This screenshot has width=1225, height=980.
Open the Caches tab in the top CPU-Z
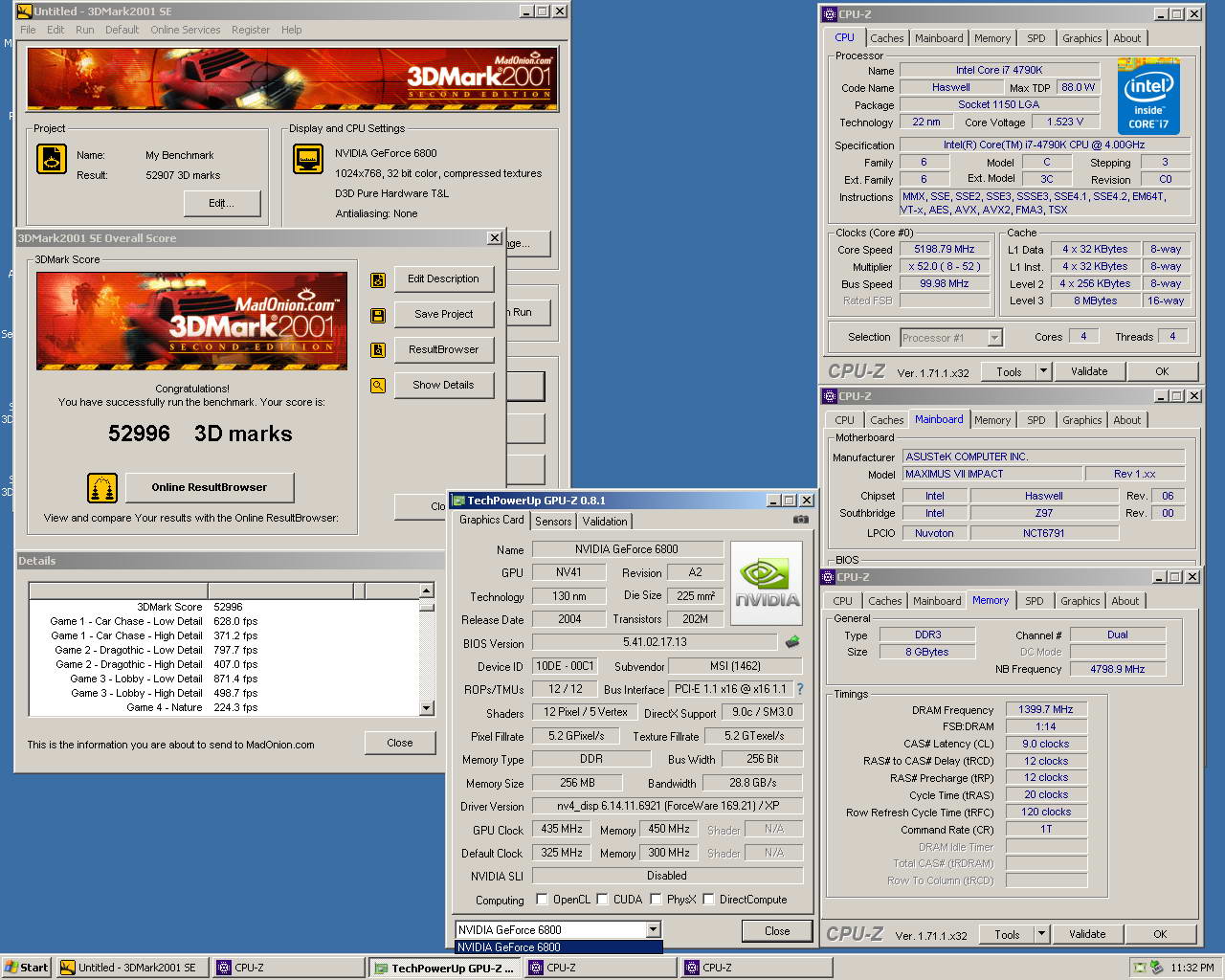point(886,38)
